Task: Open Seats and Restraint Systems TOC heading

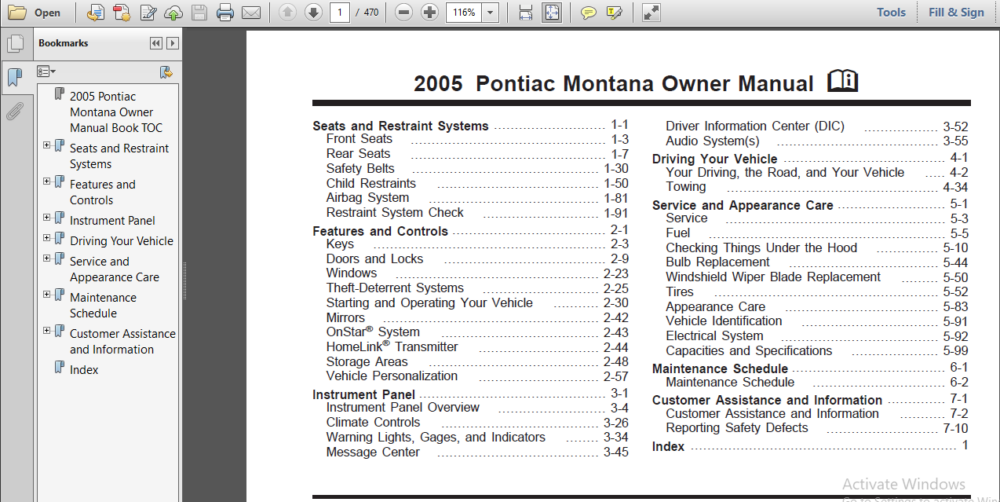Action: click(401, 126)
